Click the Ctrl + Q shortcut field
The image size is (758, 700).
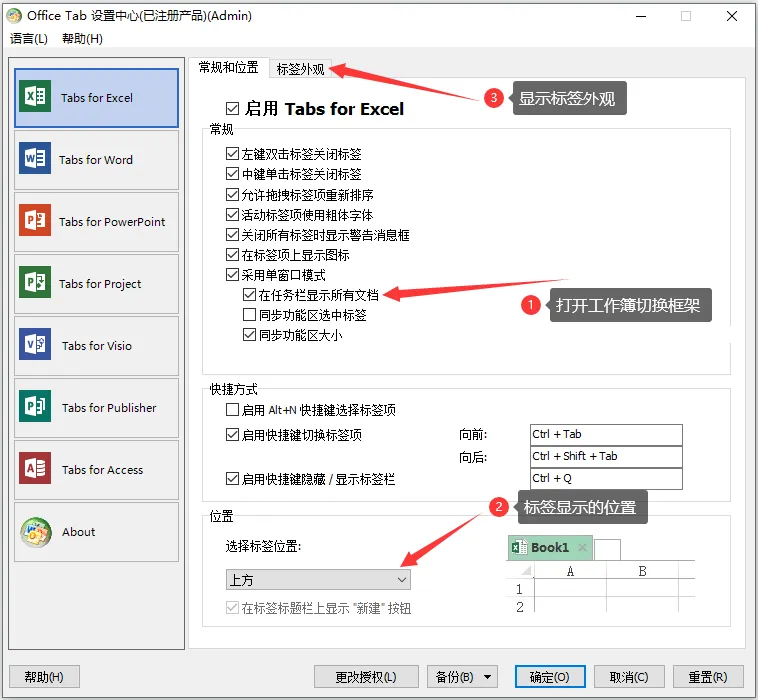pos(606,479)
